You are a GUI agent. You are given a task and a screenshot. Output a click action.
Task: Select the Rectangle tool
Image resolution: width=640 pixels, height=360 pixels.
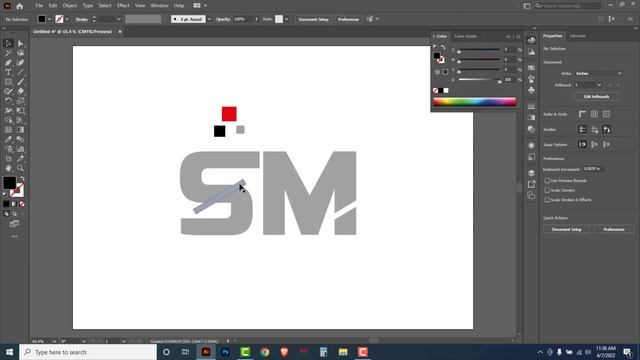[8, 82]
